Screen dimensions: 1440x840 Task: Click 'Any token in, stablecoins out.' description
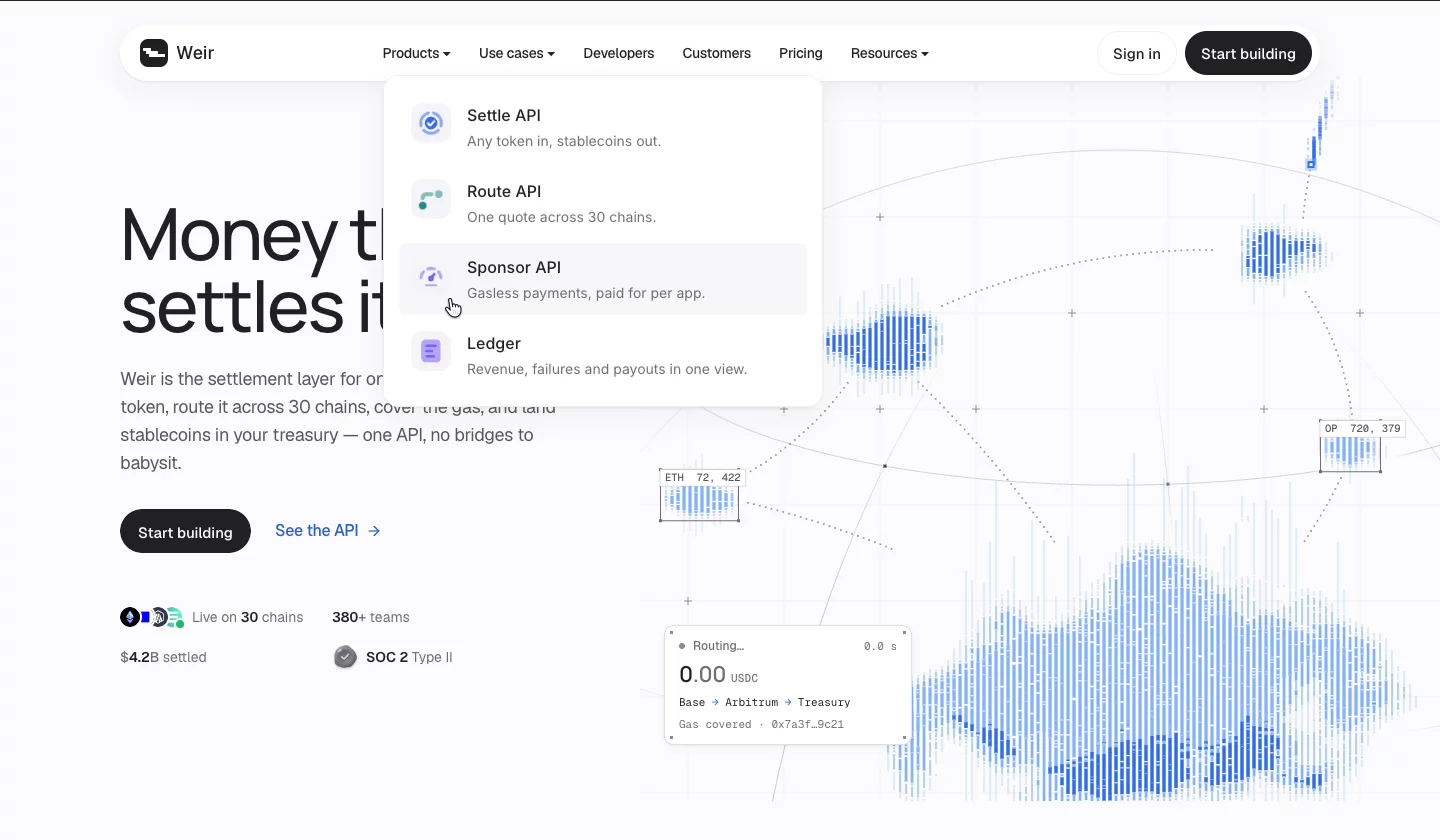[564, 141]
